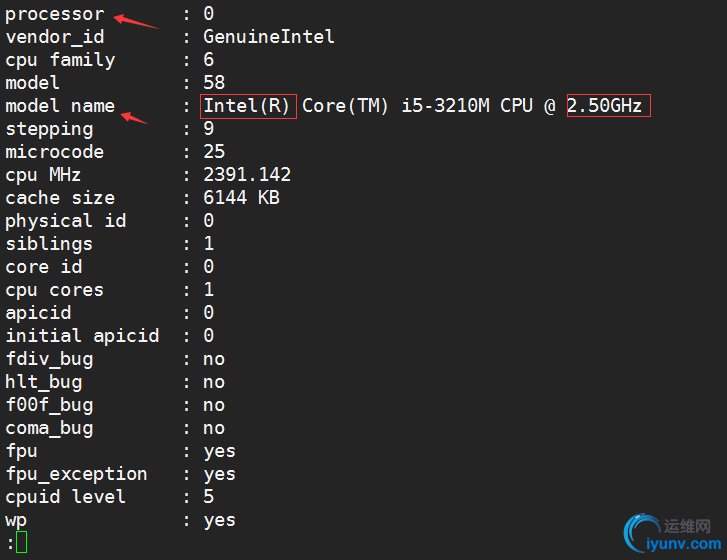Select the '6144 KB' cache value
This screenshot has width=727, height=560.
pyautogui.click(x=242, y=197)
